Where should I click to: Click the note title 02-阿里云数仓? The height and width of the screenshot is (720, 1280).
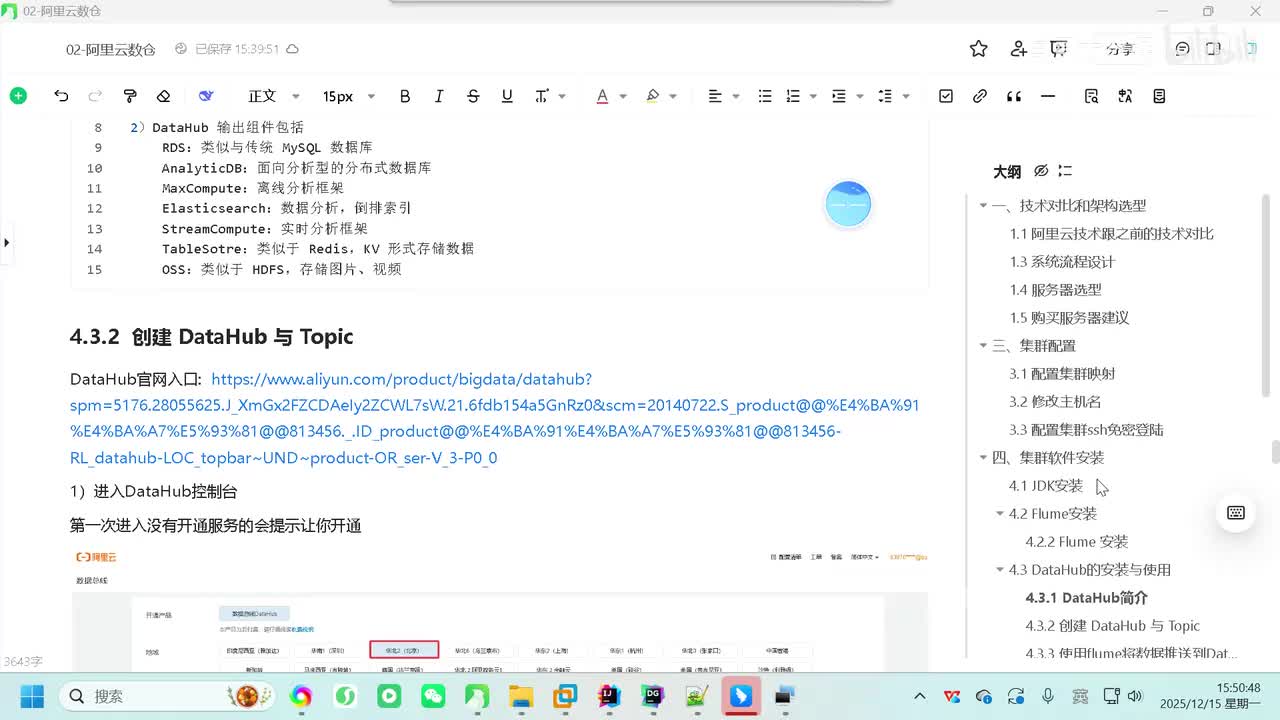(x=111, y=49)
